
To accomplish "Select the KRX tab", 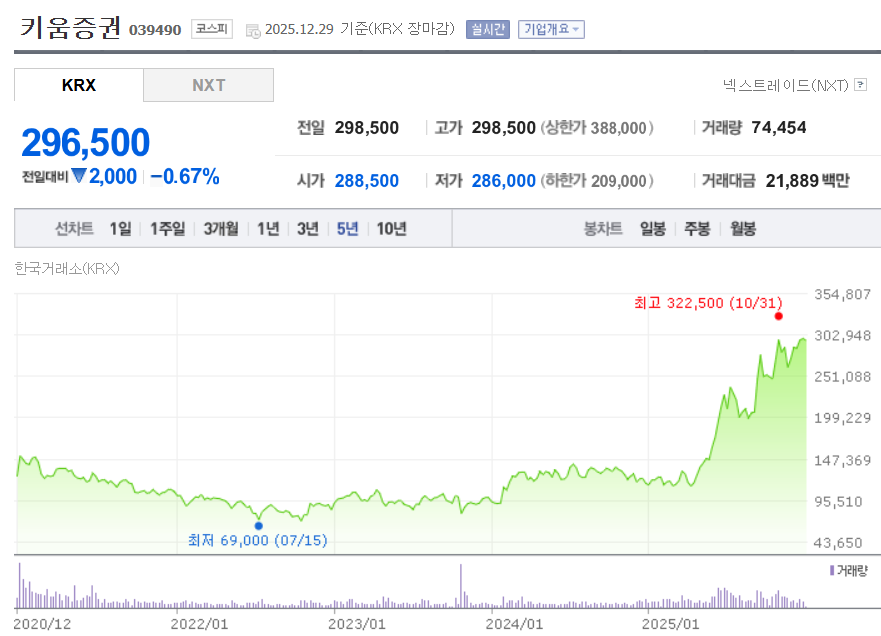I will coord(79,85).
